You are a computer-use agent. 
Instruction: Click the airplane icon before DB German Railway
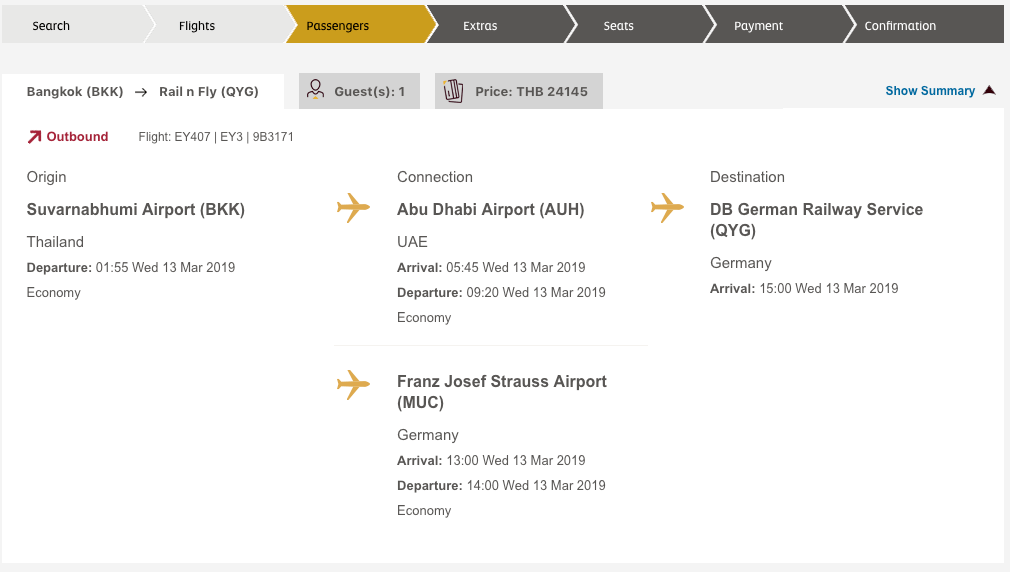[667, 207]
